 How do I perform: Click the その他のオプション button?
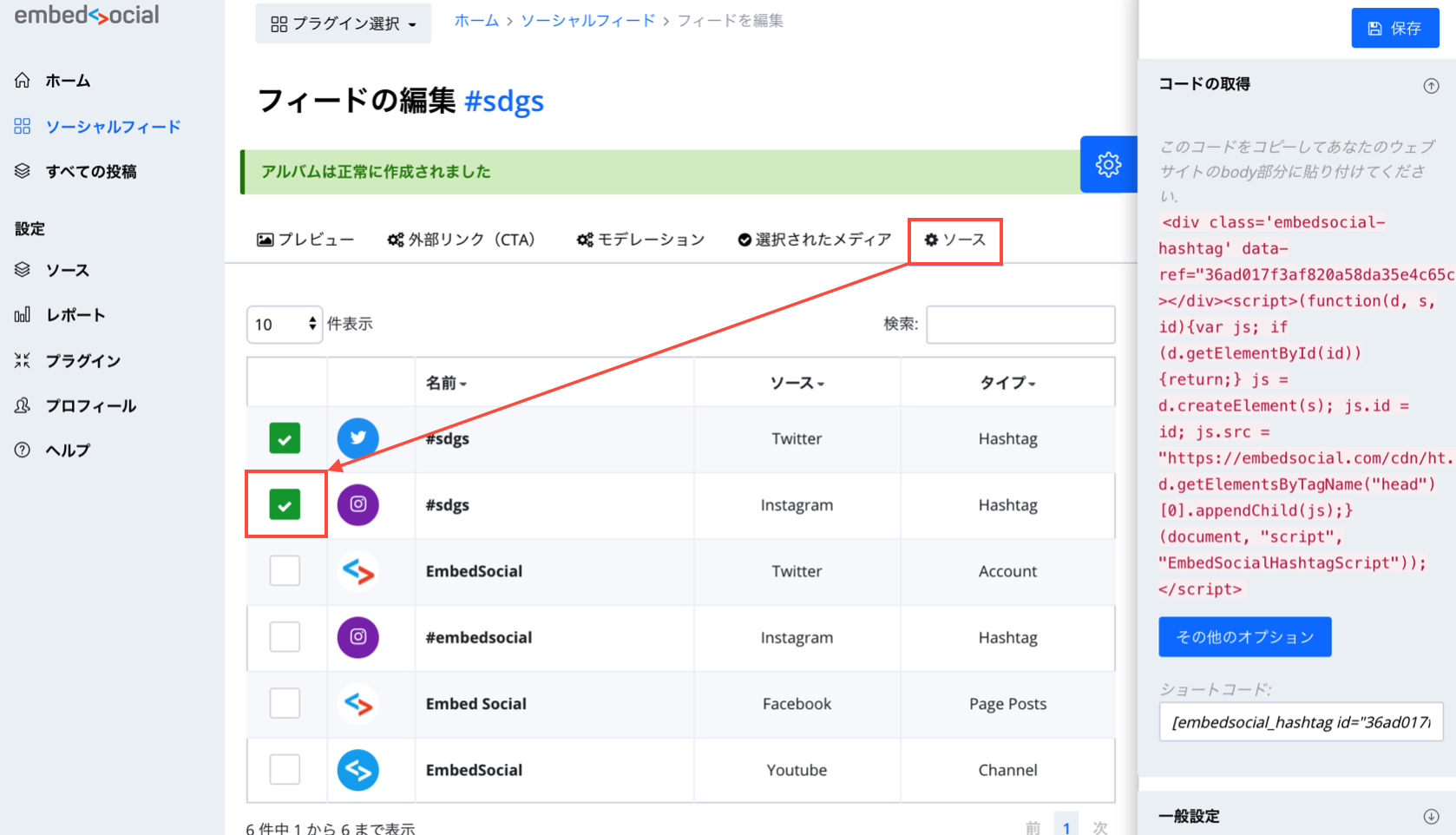click(1244, 637)
